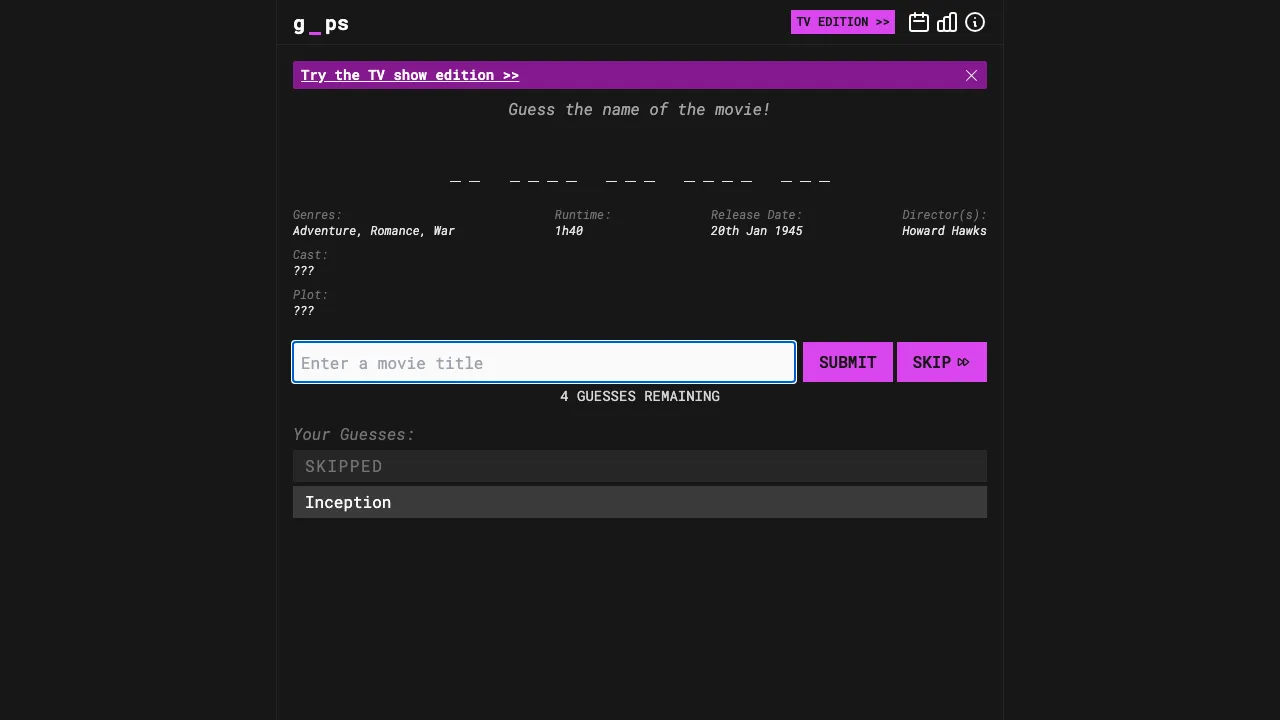Click the release date 20th Jan 1945
This screenshot has width=1280, height=720.
click(757, 231)
